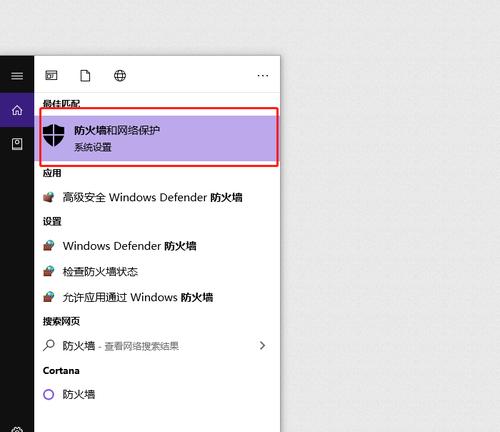This screenshot has height=432, width=500.
Task: Click the 设置 section header
Action: click(x=52, y=221)
